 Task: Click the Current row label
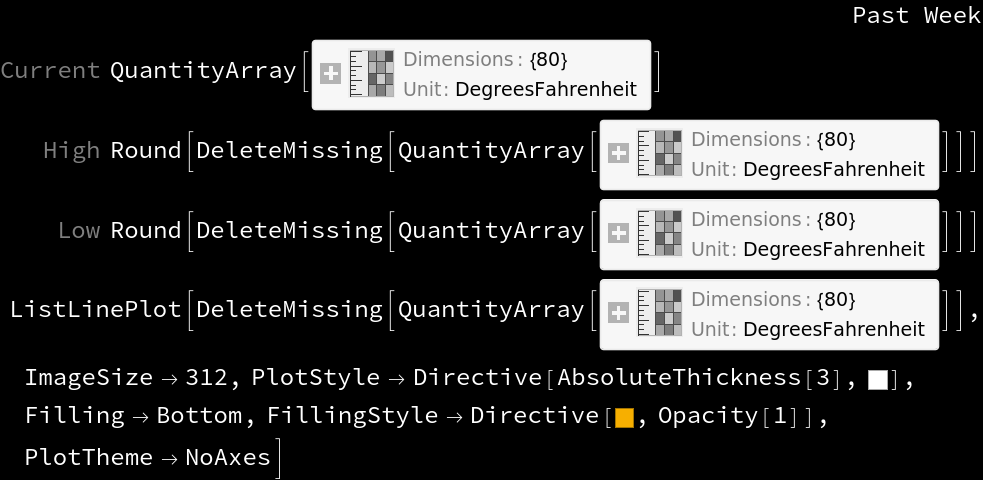click(50, 71)
